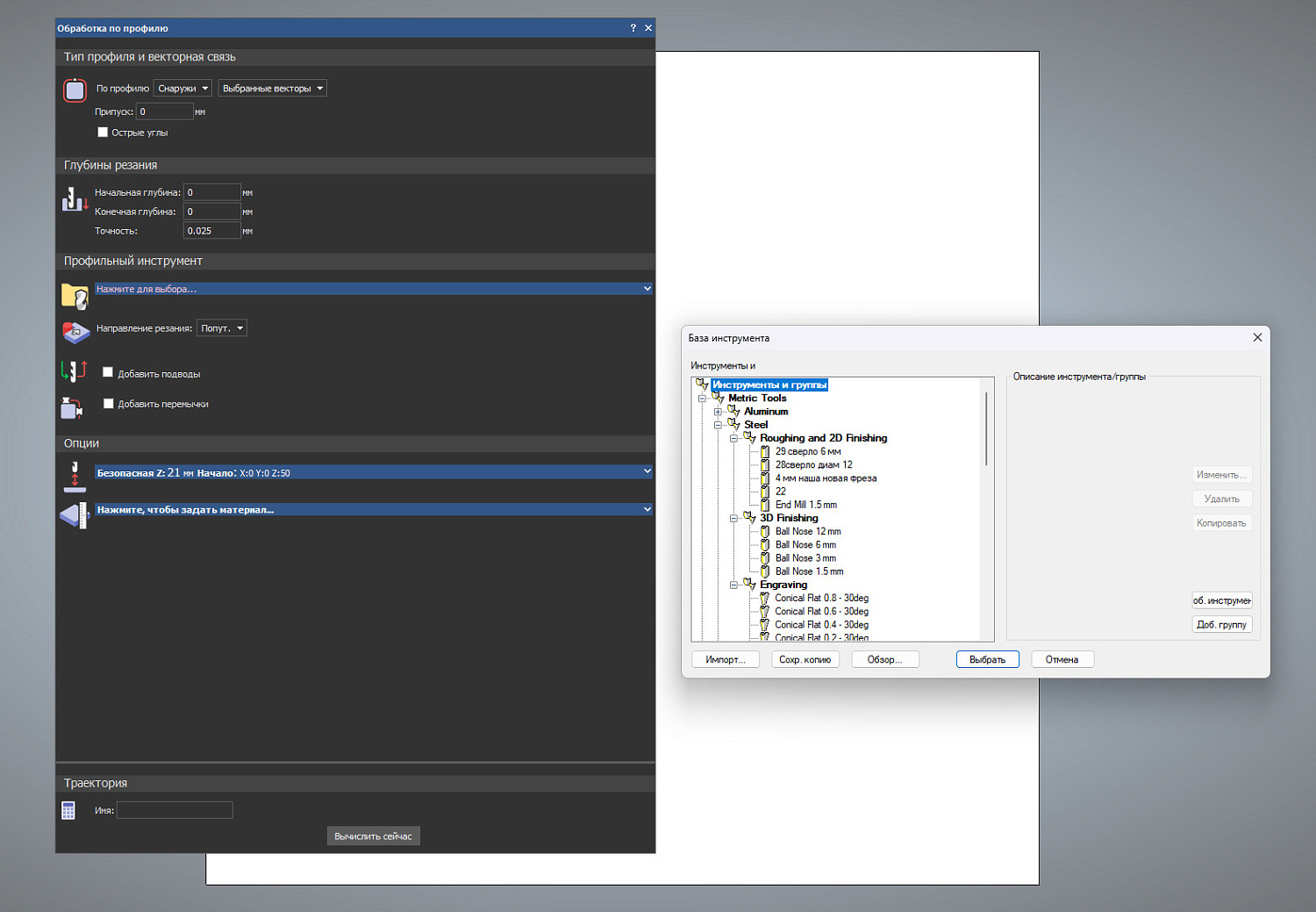Click the tool icon for 29 сверло 6 мм
Viewport: 1316px width, 912px height.
tap(765, 452)
